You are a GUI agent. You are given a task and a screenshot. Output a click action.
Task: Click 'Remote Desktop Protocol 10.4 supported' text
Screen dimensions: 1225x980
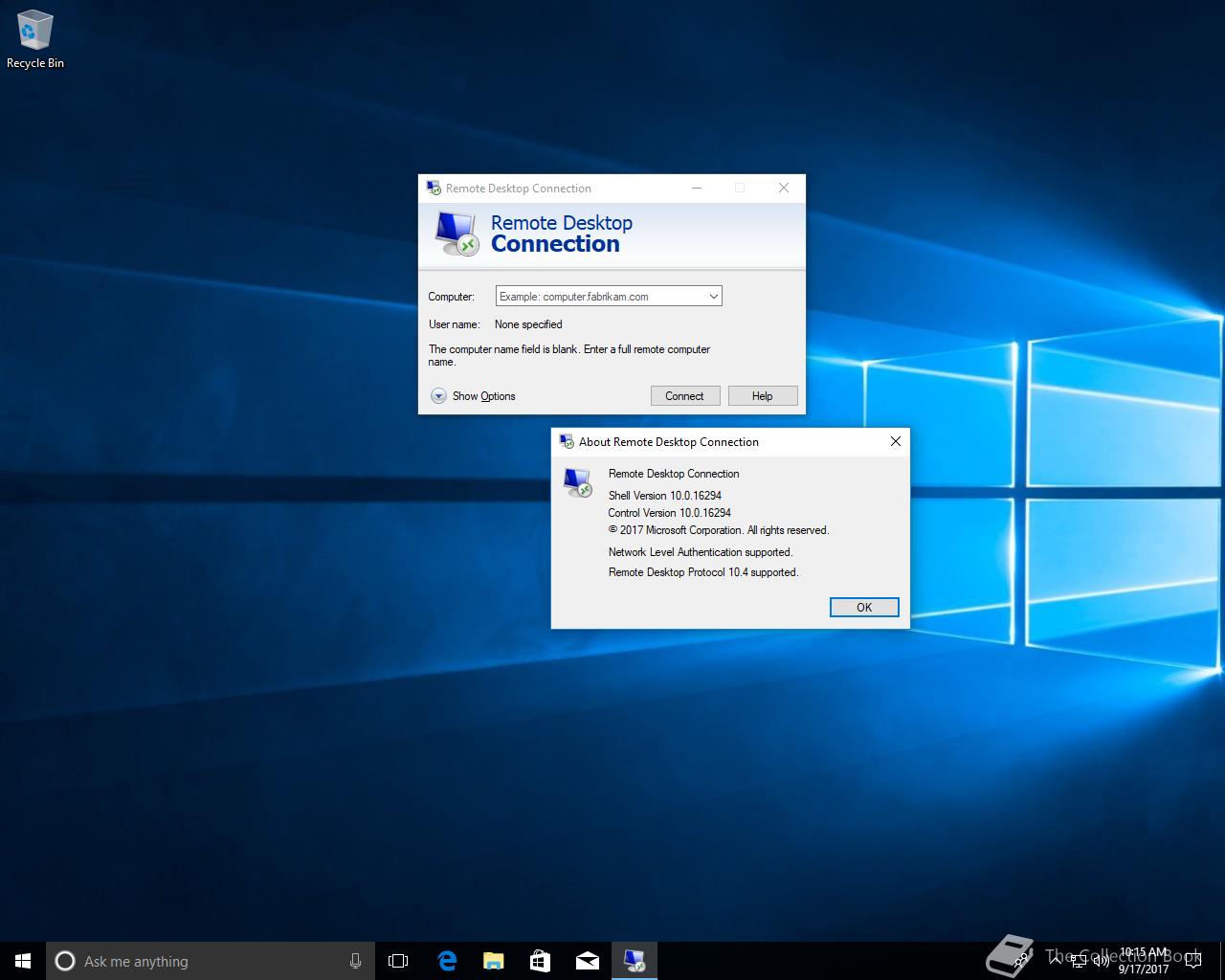(703, 571)
